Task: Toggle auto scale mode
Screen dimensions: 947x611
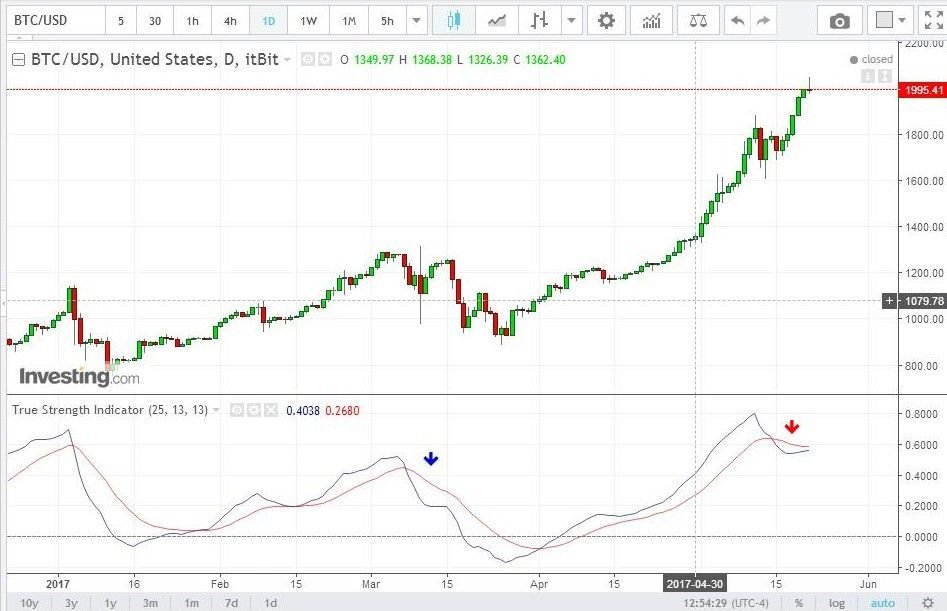Action: [882, 603]
